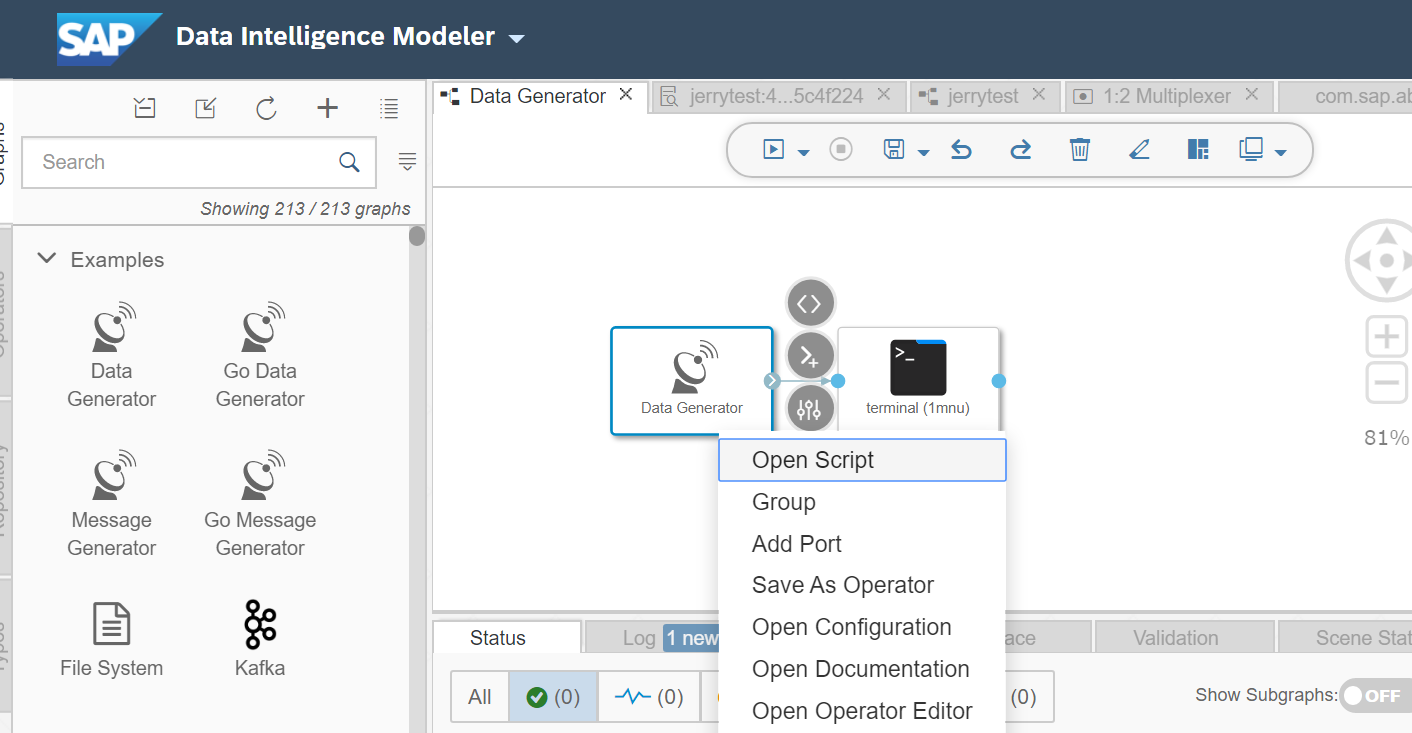Screen dimensions: 1412x733
Task: Save the graph with the disk icon
Action: [894, 150]
